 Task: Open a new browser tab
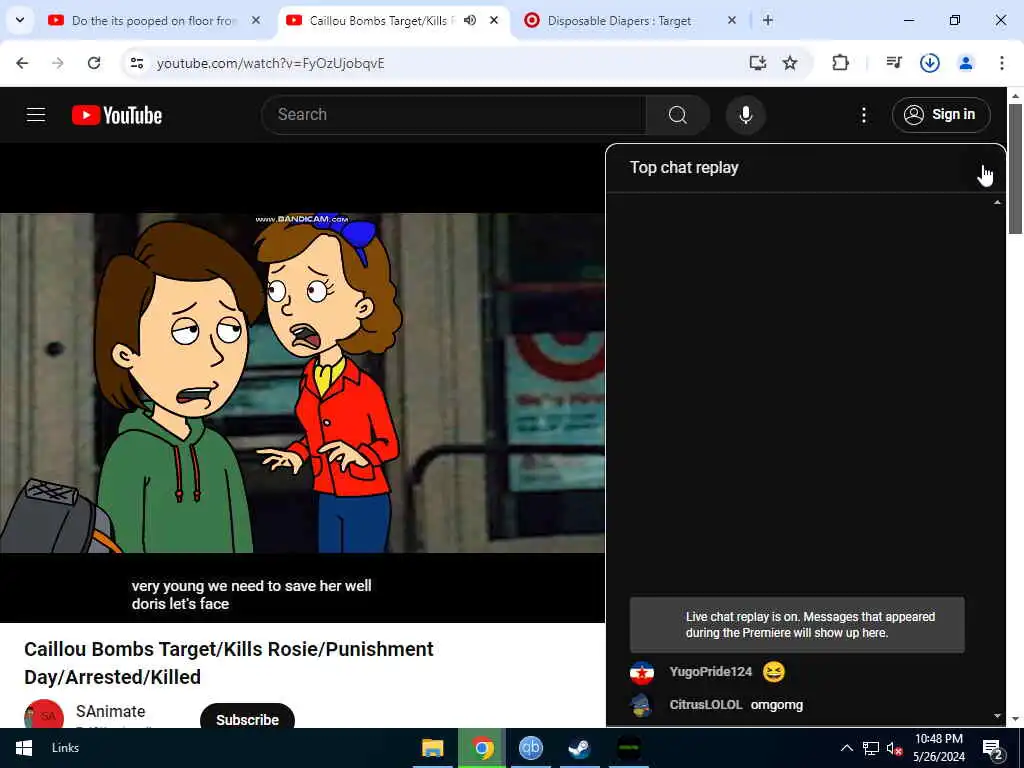click(768, 20)
